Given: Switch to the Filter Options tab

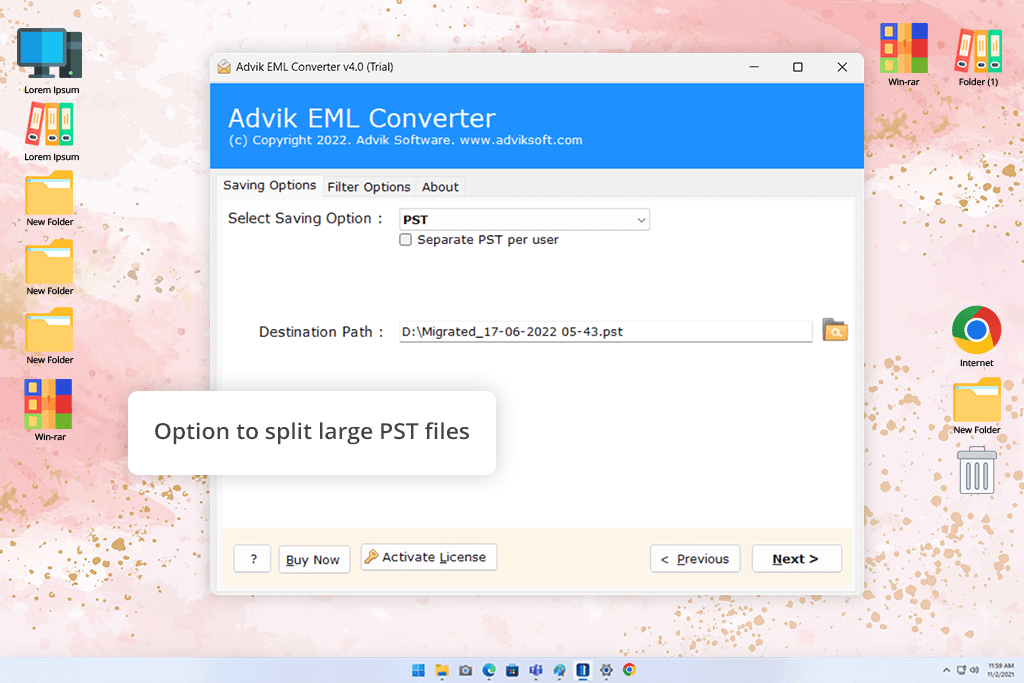Looking at the screenshot, I should coord(369,187).
